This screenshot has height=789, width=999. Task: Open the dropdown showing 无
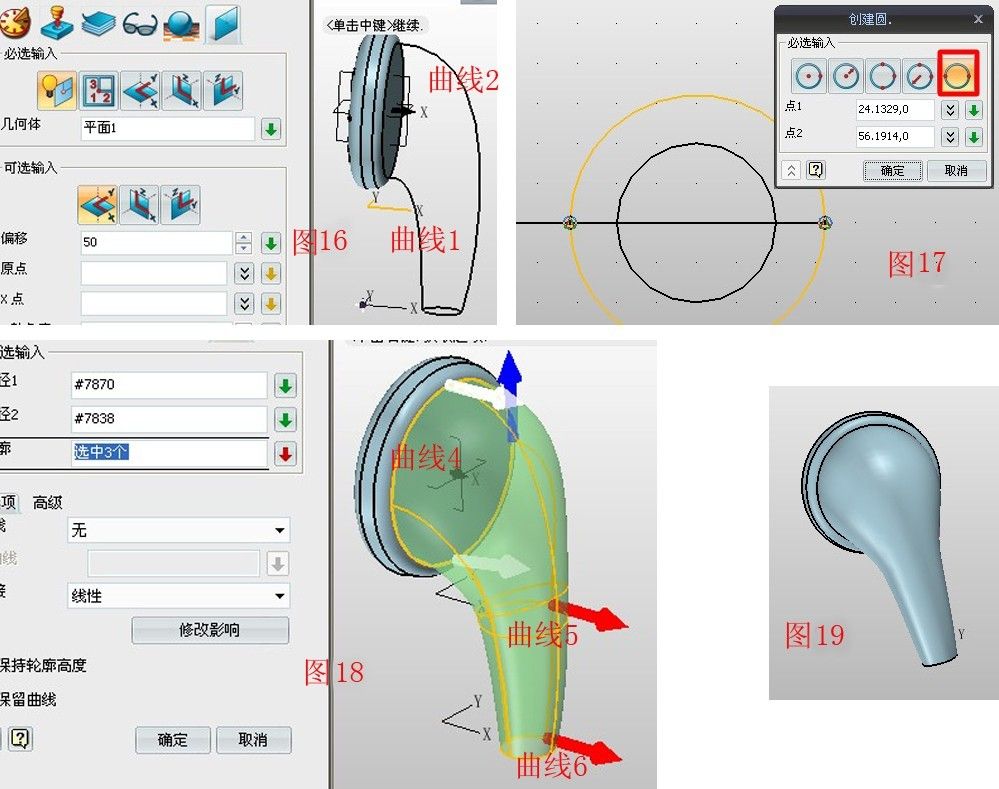[x=178, y=531]
